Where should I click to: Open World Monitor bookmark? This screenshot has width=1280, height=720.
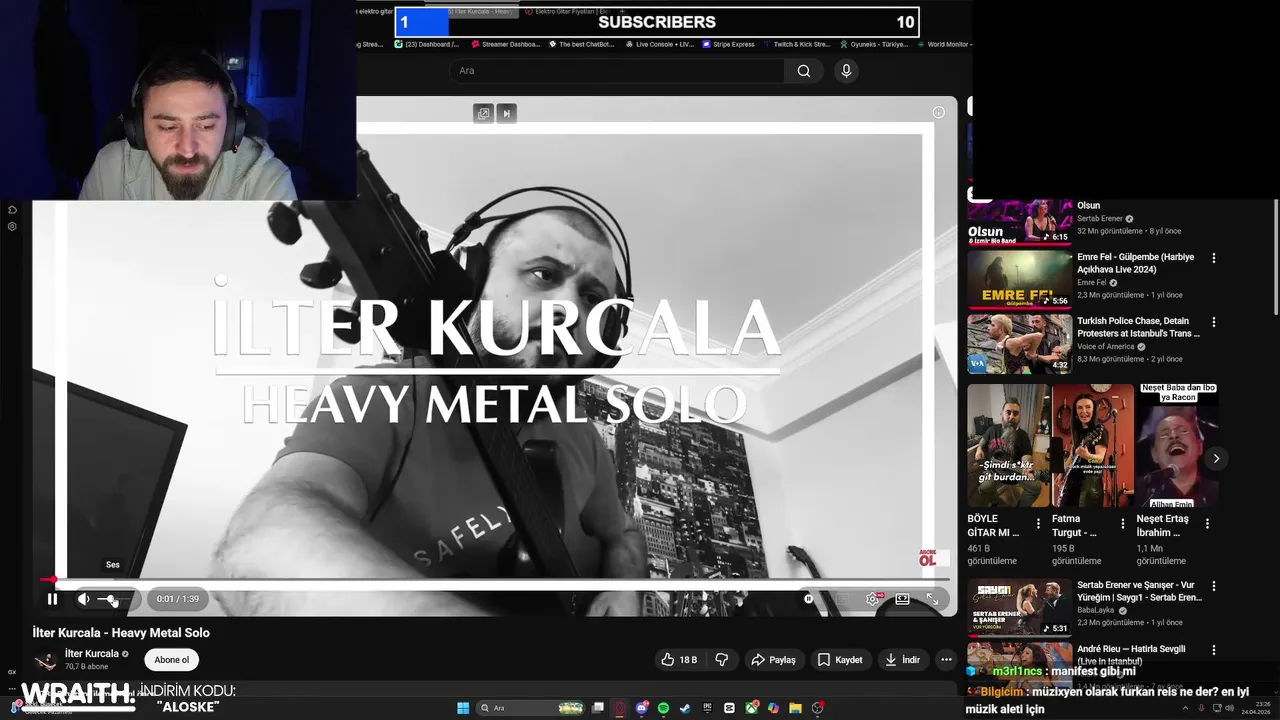pos(944,44)
